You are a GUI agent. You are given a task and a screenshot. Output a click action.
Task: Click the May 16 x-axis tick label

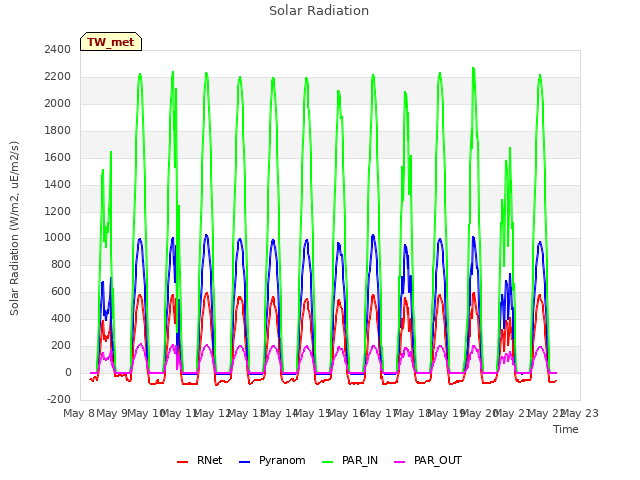[346, 413]
